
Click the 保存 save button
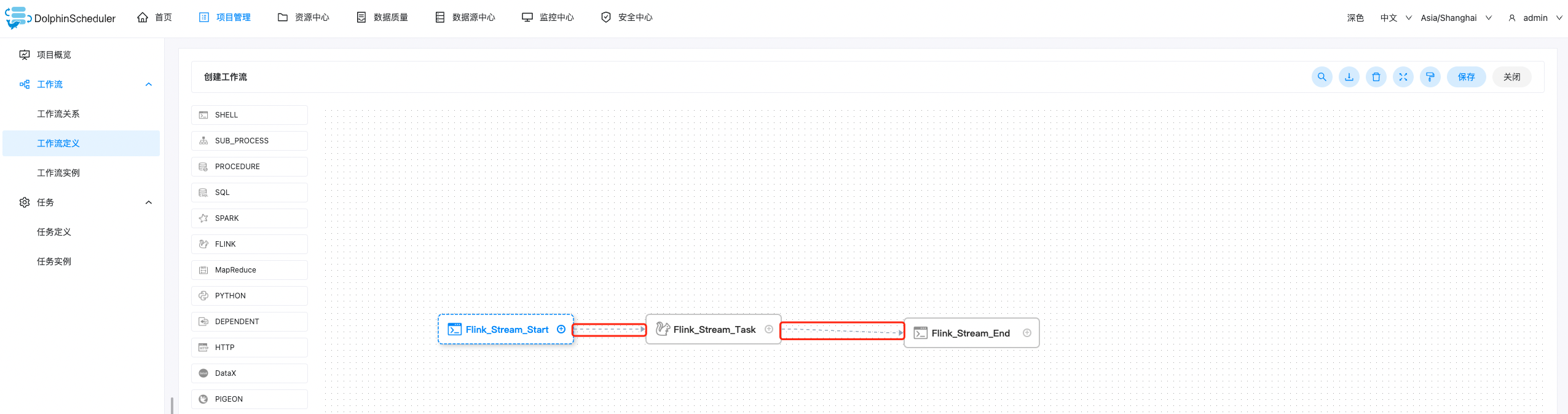(x=1466, y=77)
